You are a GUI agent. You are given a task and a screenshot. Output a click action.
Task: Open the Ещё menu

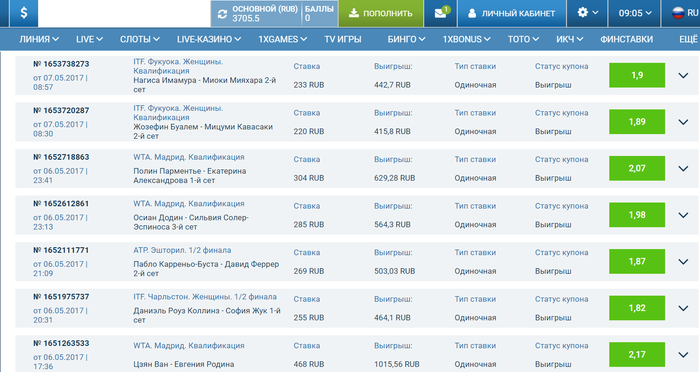tap(688, 39)
